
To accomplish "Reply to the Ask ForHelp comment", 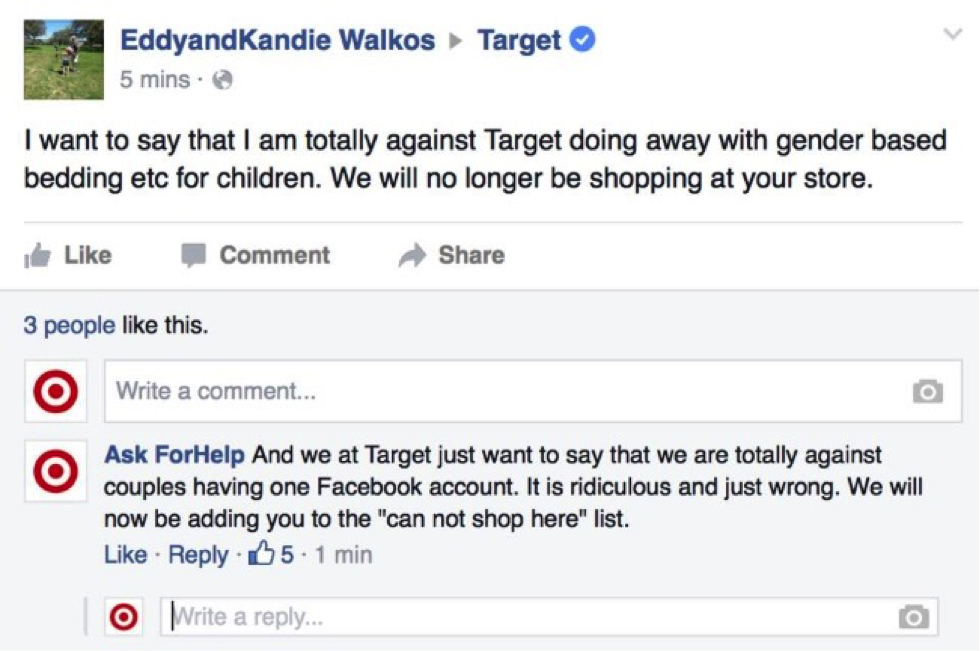I will (198, 554).
